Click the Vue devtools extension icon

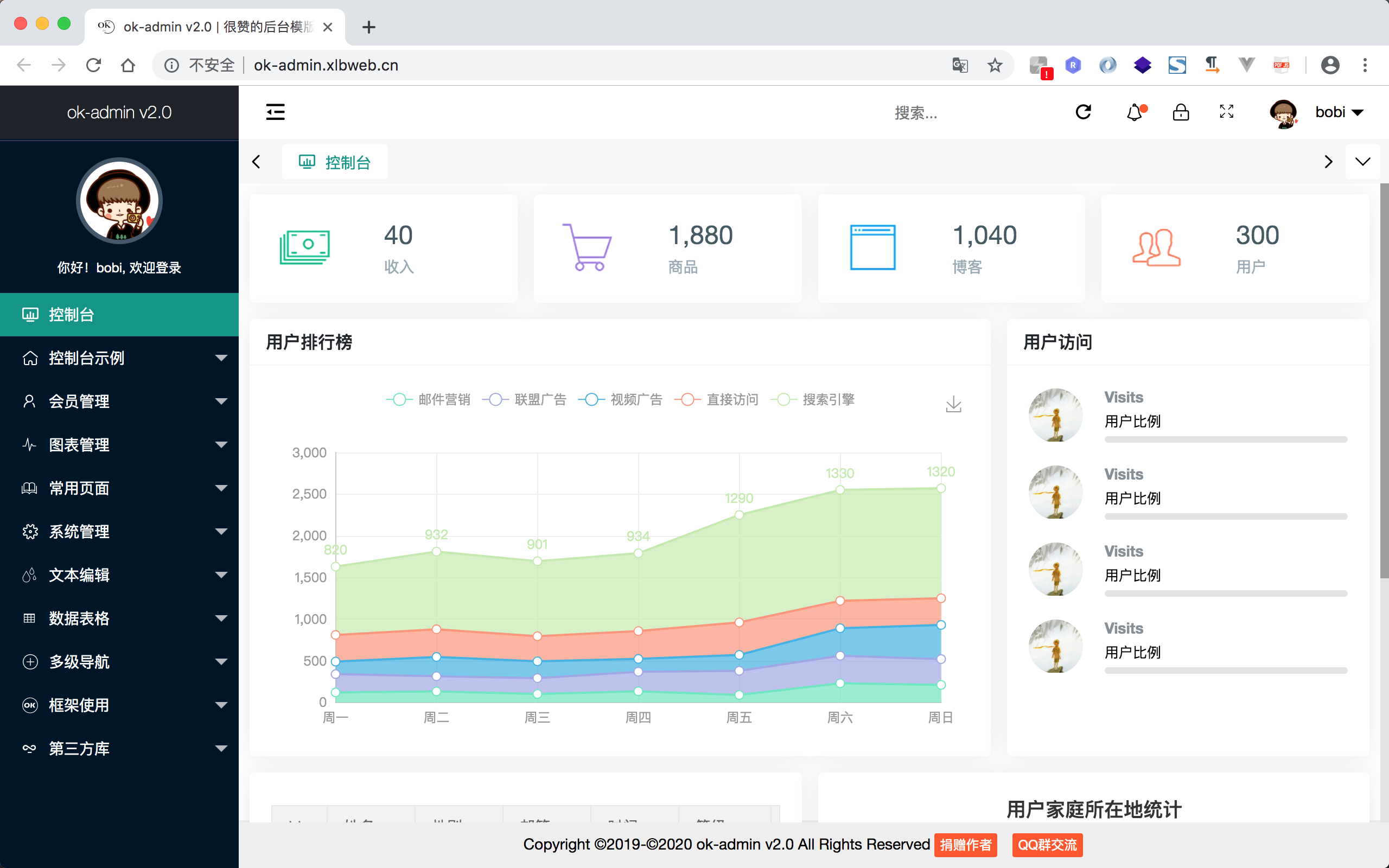click(x=1246, y=65)
